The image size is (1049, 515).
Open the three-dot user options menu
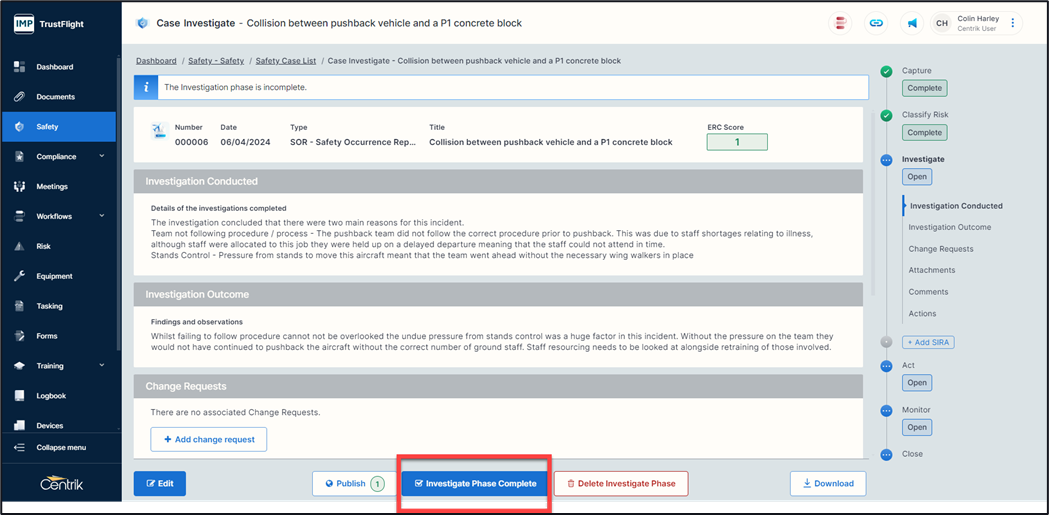1012,23
